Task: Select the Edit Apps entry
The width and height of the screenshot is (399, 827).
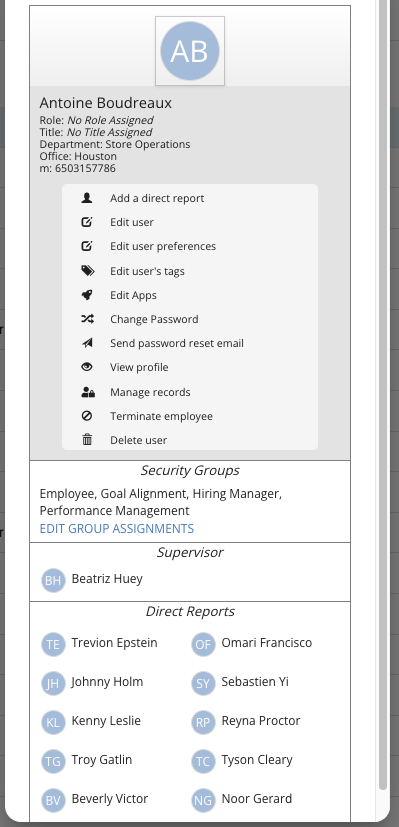Action: click(133, 295)
